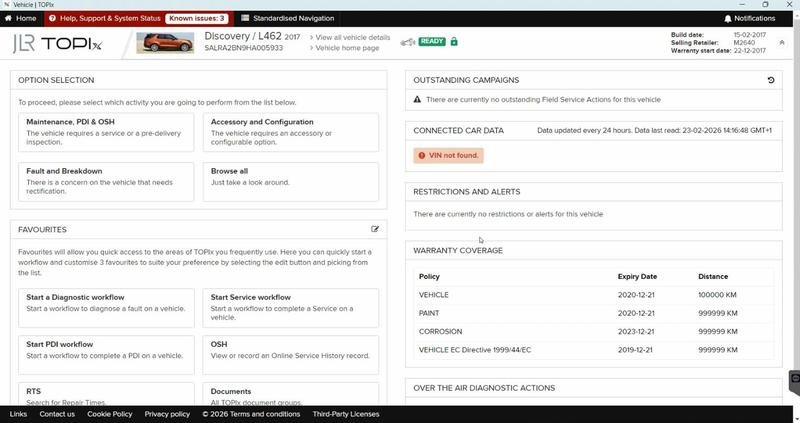Click the Known issues: 3 badge
Screen dimensions: 800x423
click(x=196, y=18)
